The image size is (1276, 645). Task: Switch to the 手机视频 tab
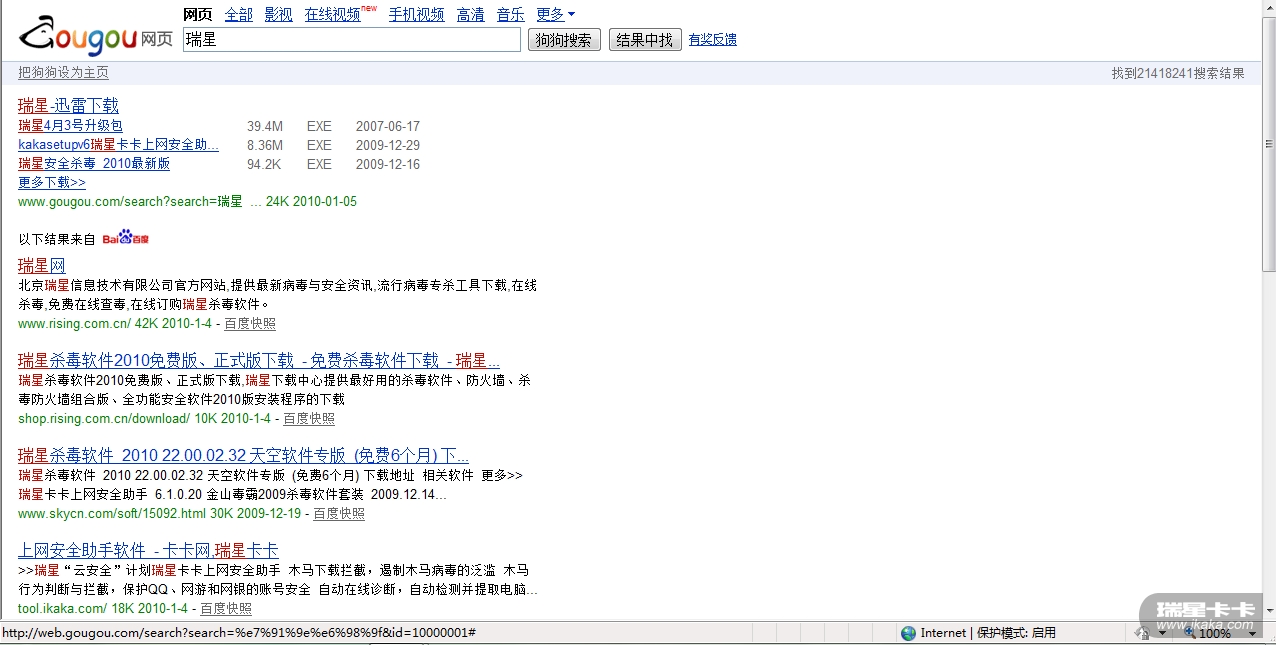click(x=416, y=14)
